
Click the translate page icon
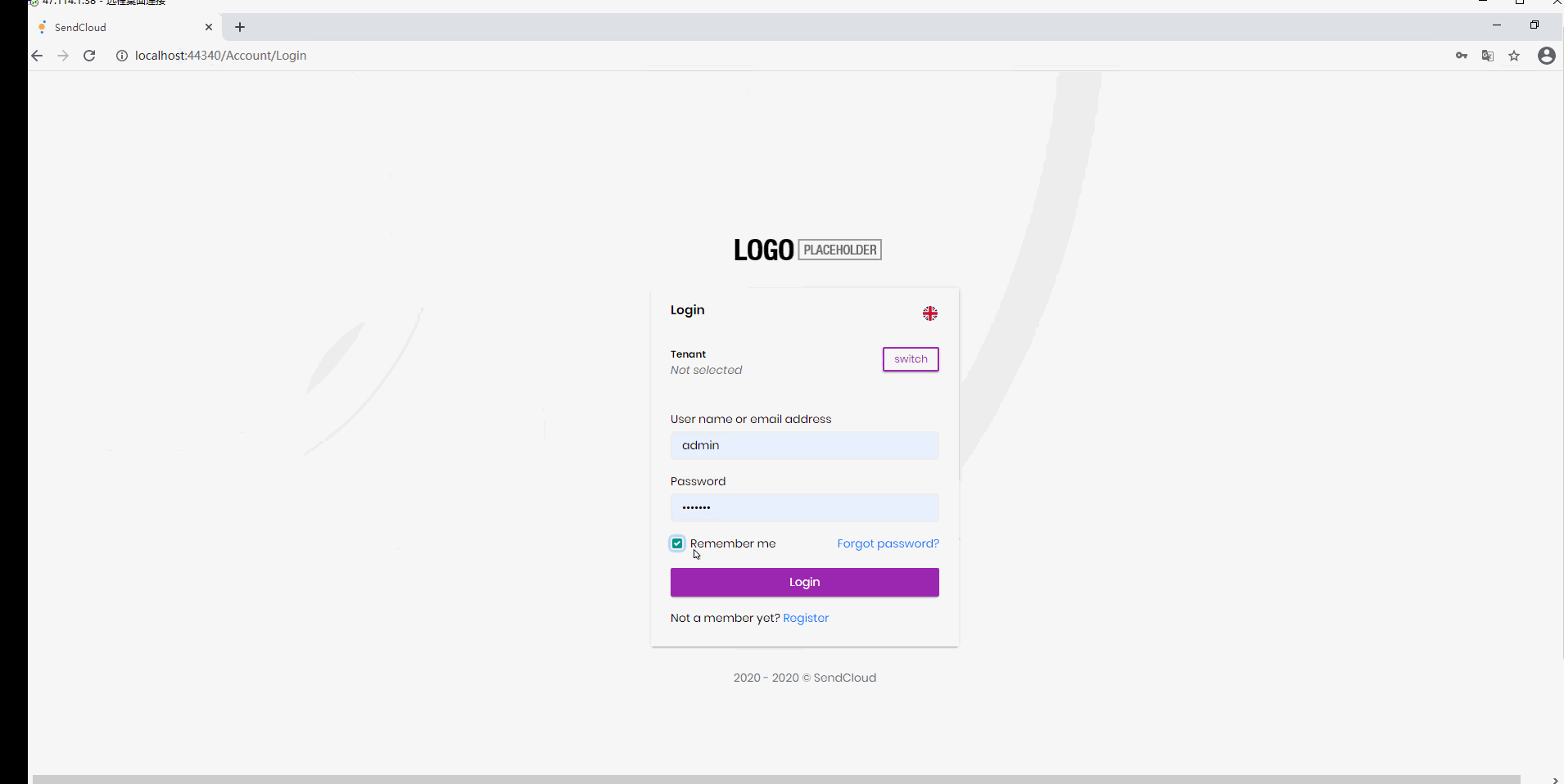click(x=1488, y=56)
